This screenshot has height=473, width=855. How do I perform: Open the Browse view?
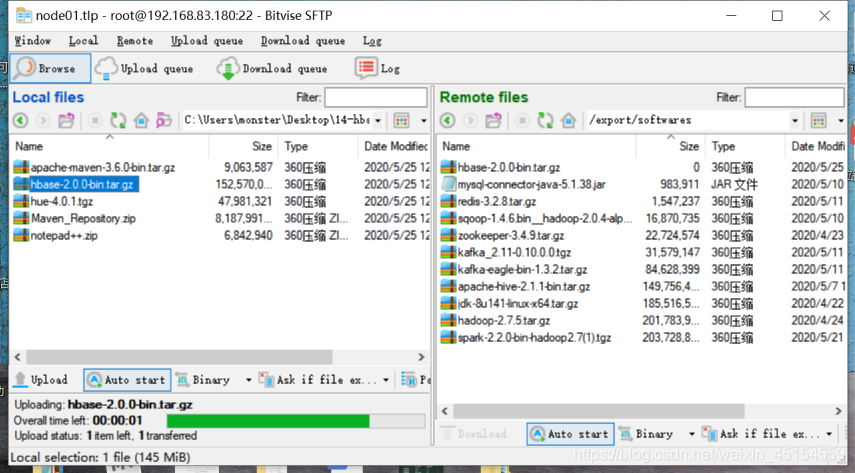50,69
